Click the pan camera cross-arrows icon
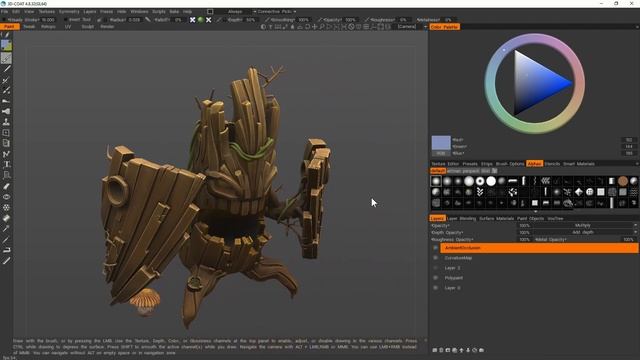640x360 pixels. click(x=314, y=27)
